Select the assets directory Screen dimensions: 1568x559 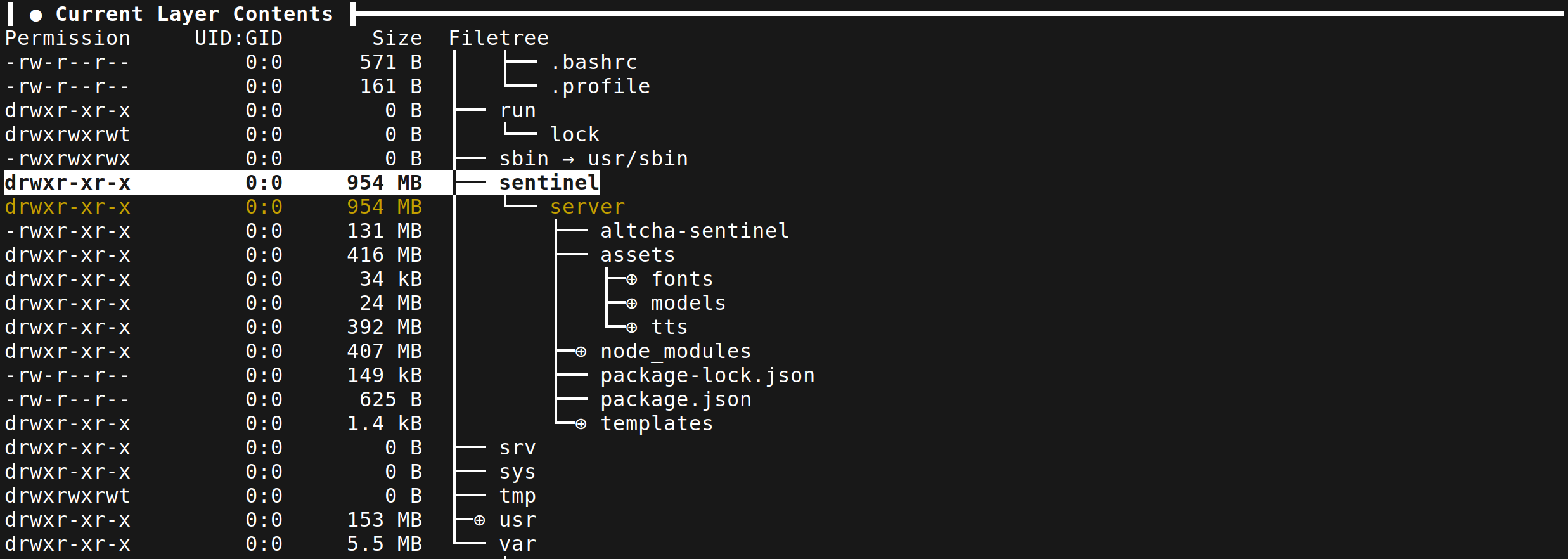point(637,255)
